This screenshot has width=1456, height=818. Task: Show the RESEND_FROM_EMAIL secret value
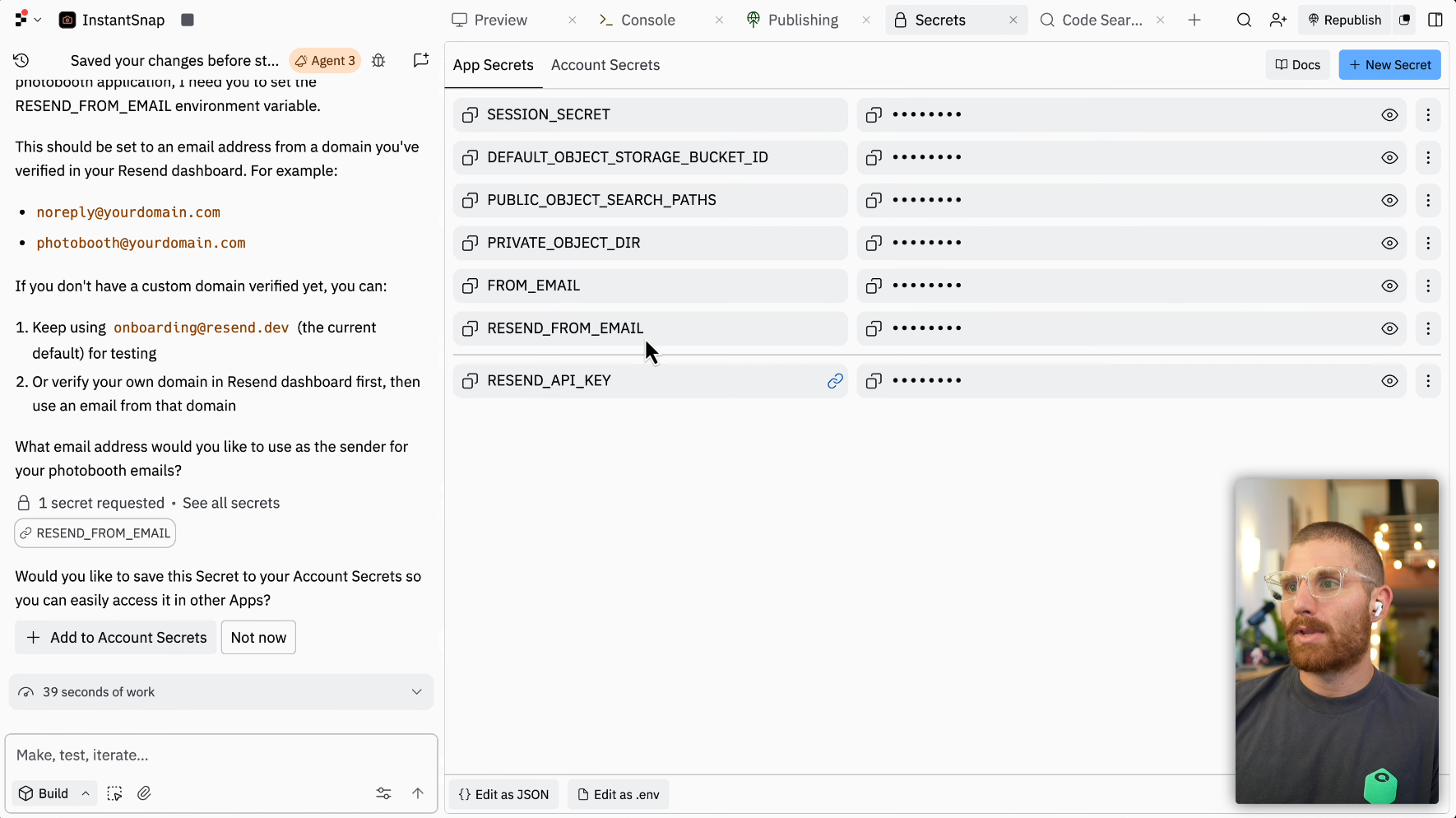[x=1389, y=329]
